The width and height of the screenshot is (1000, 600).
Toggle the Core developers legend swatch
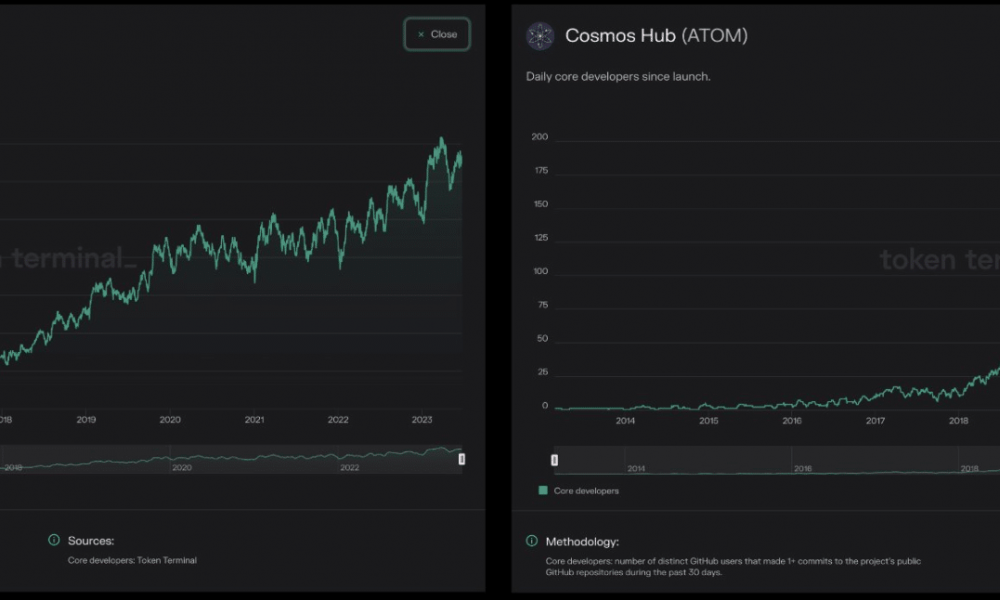(x=543, y=490)
